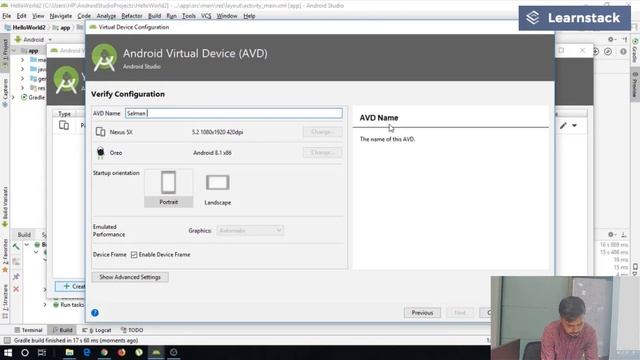
Task: Change the Nexus 5X device
Action: pos(322,132)
